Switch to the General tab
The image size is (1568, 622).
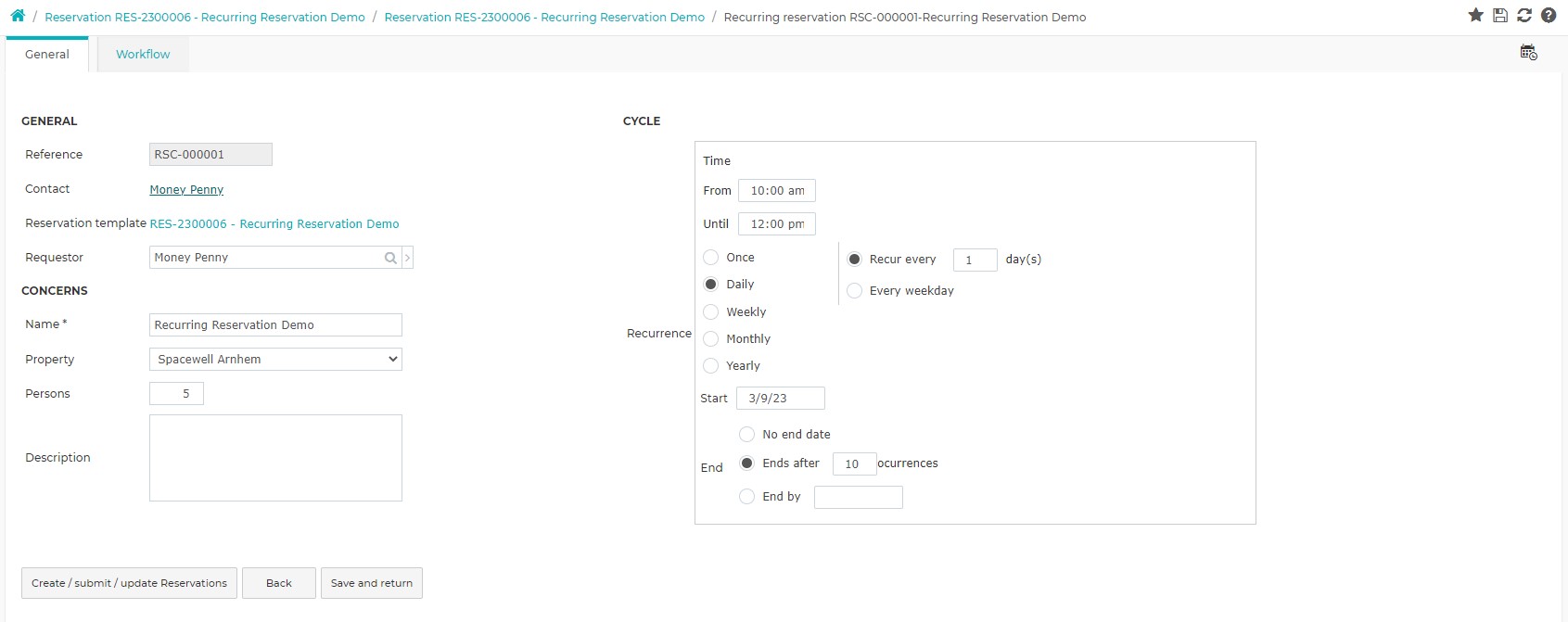(47, 55)
